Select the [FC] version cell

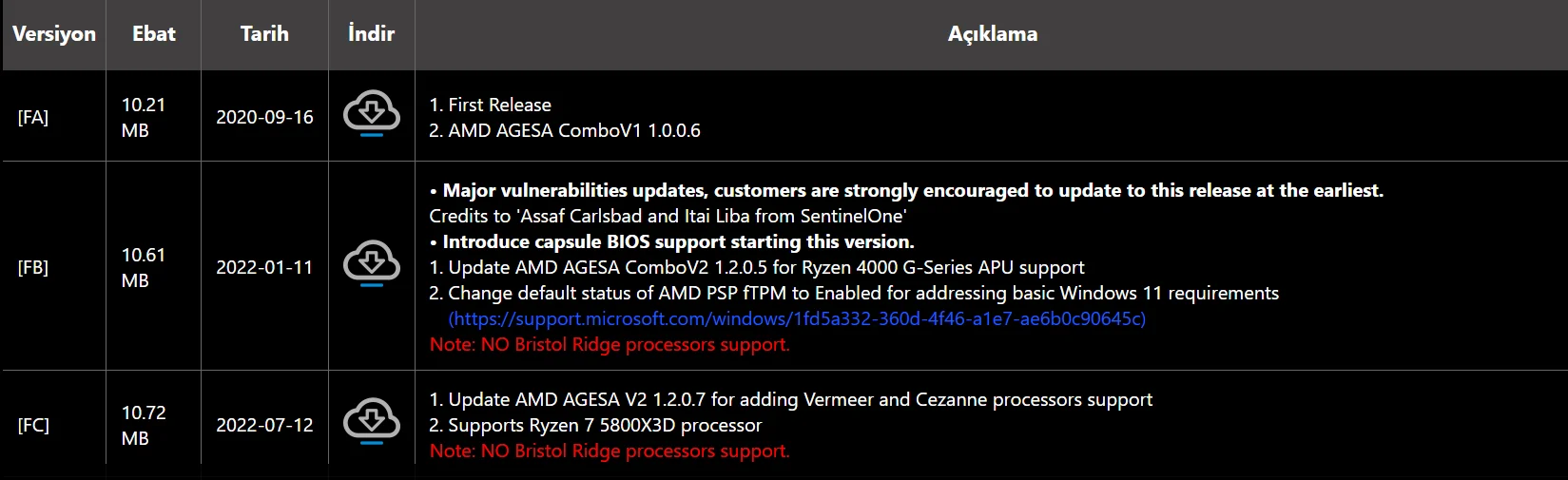click(33, 425)
